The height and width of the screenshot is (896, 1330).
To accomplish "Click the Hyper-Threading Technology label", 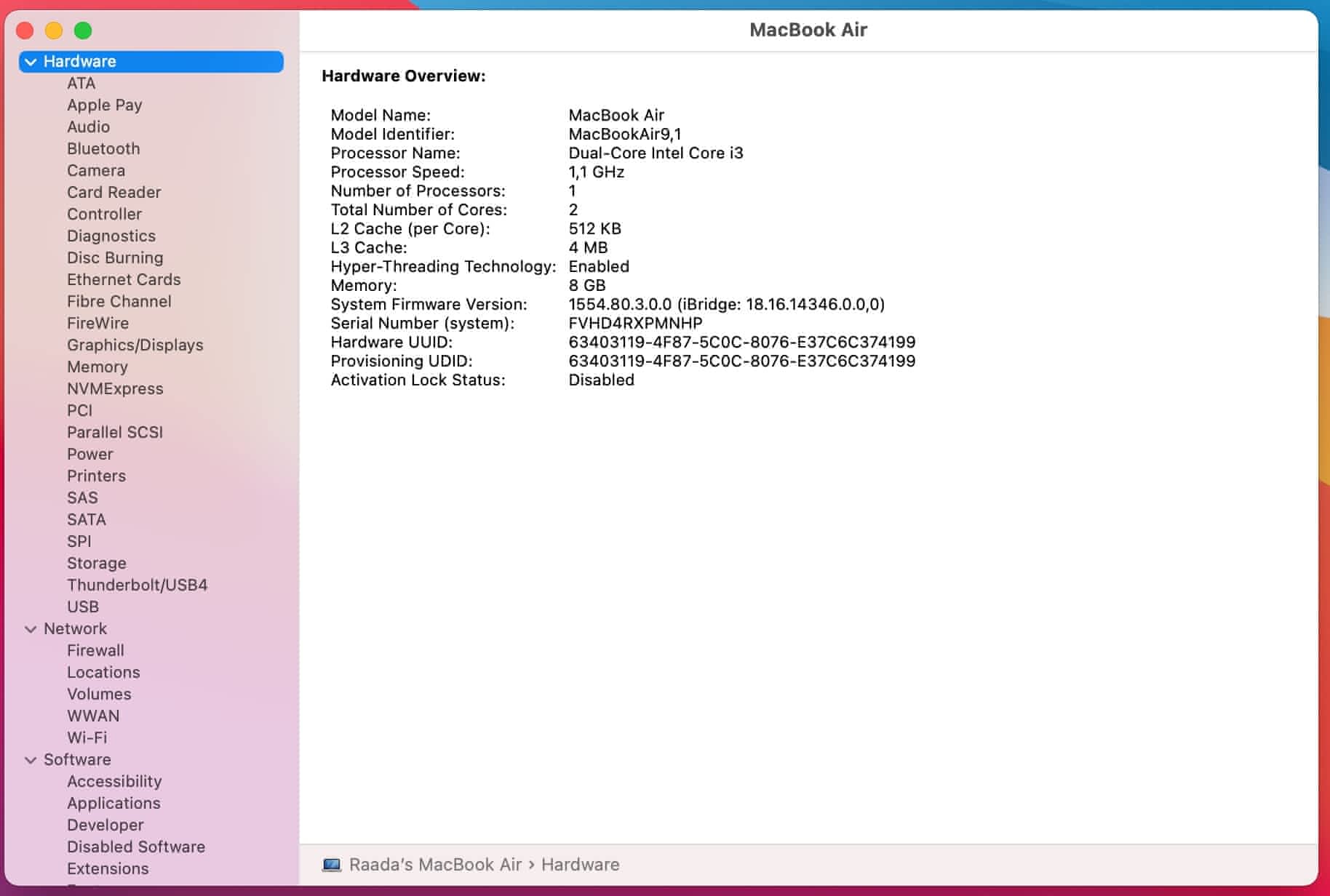I will [x=443, y=267].
